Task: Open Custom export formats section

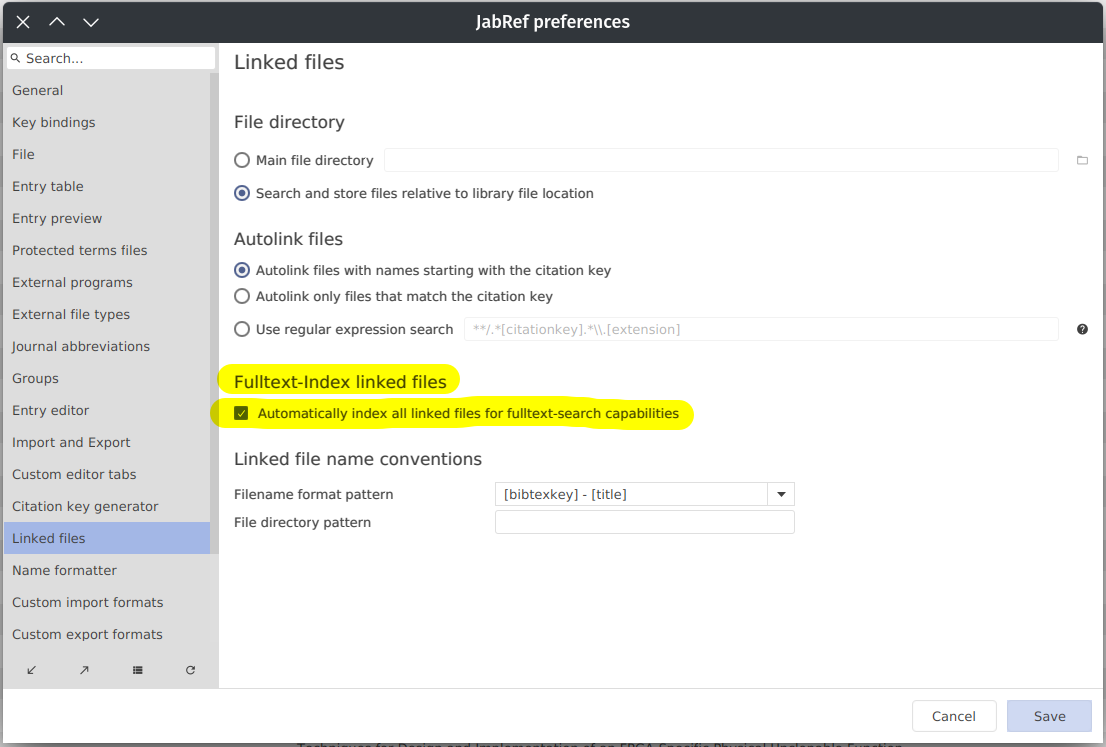Action: click(107, 634)
